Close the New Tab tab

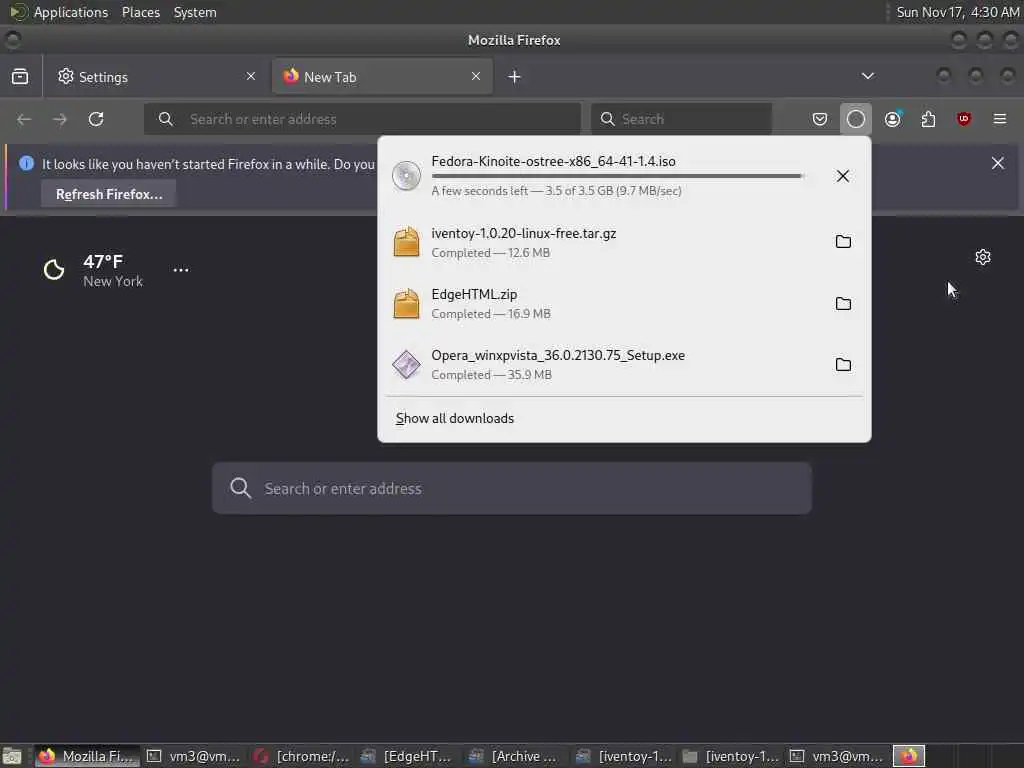476,76
